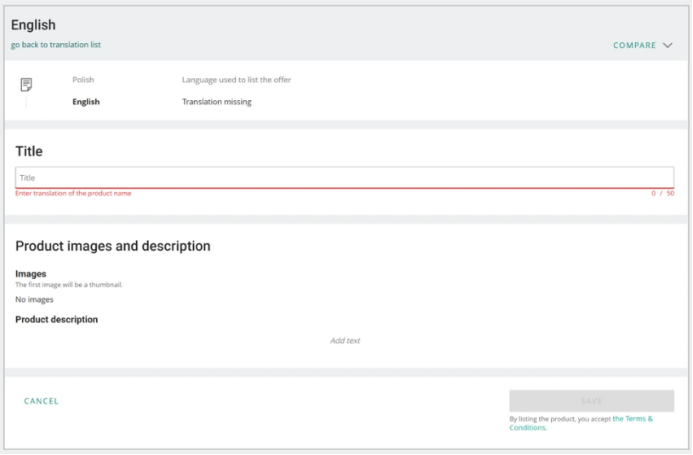
Task: Click the red title error message
Action: [73, 193]
